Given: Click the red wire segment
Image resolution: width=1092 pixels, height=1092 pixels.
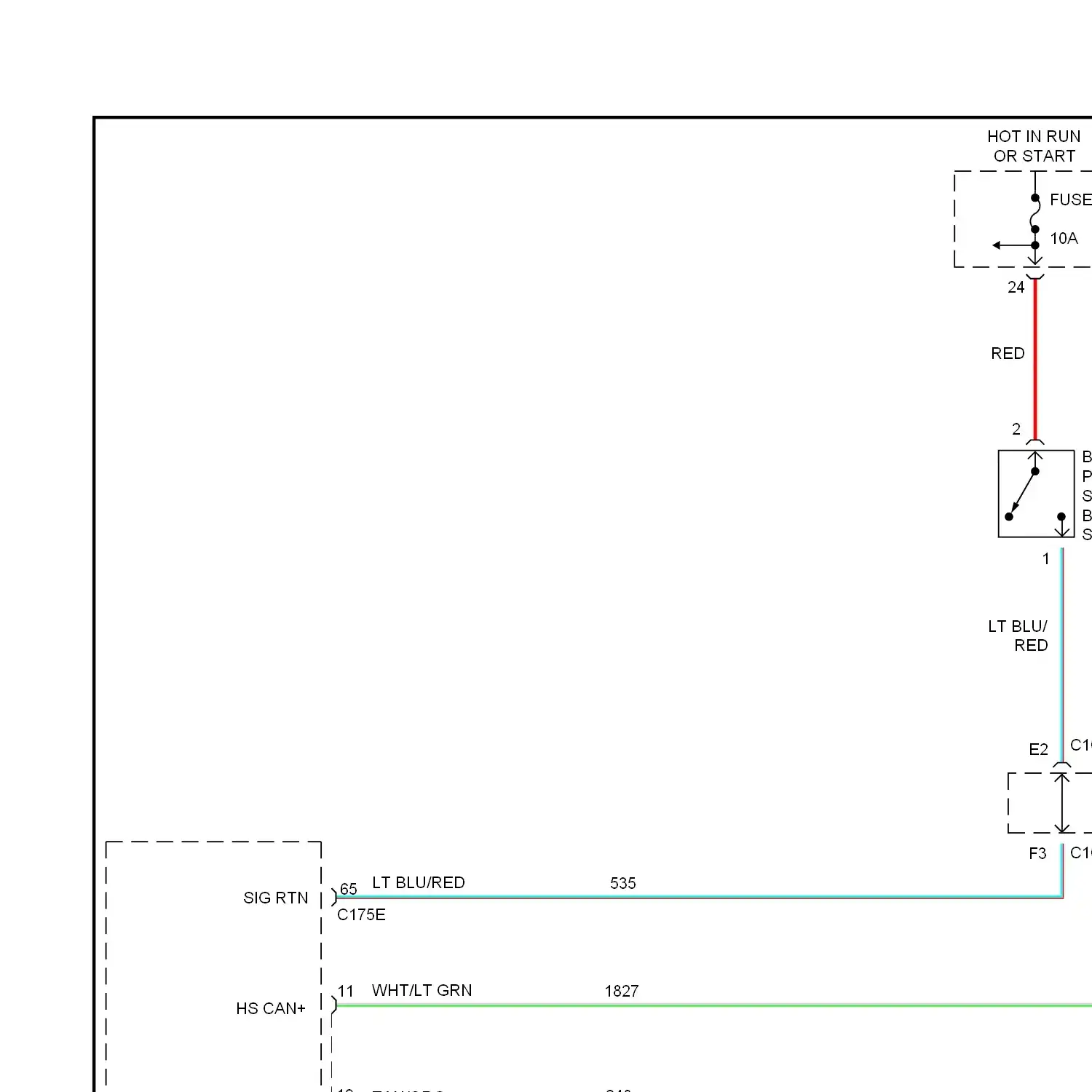Looking at the screenshot, I should (x=1035, y=360).
